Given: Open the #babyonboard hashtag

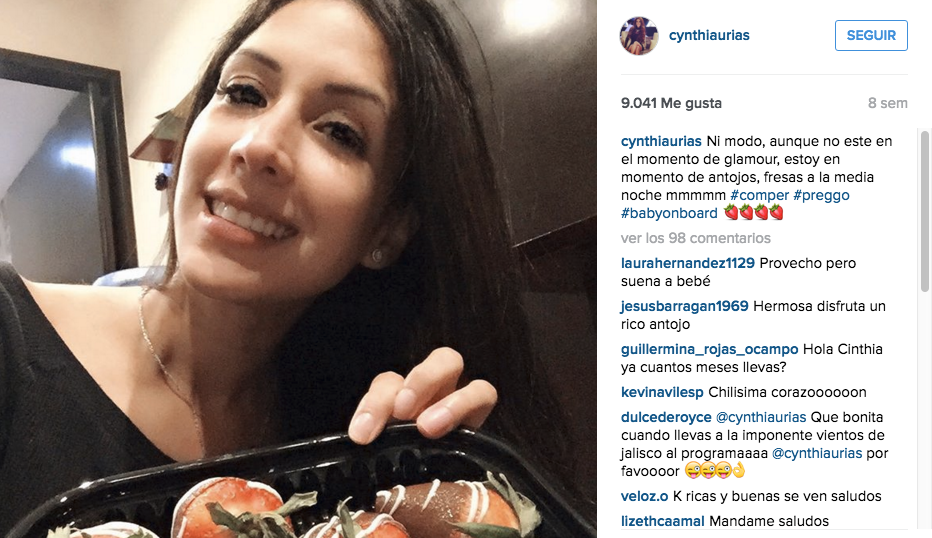Looking at the screenshot, I should [669, 213].
